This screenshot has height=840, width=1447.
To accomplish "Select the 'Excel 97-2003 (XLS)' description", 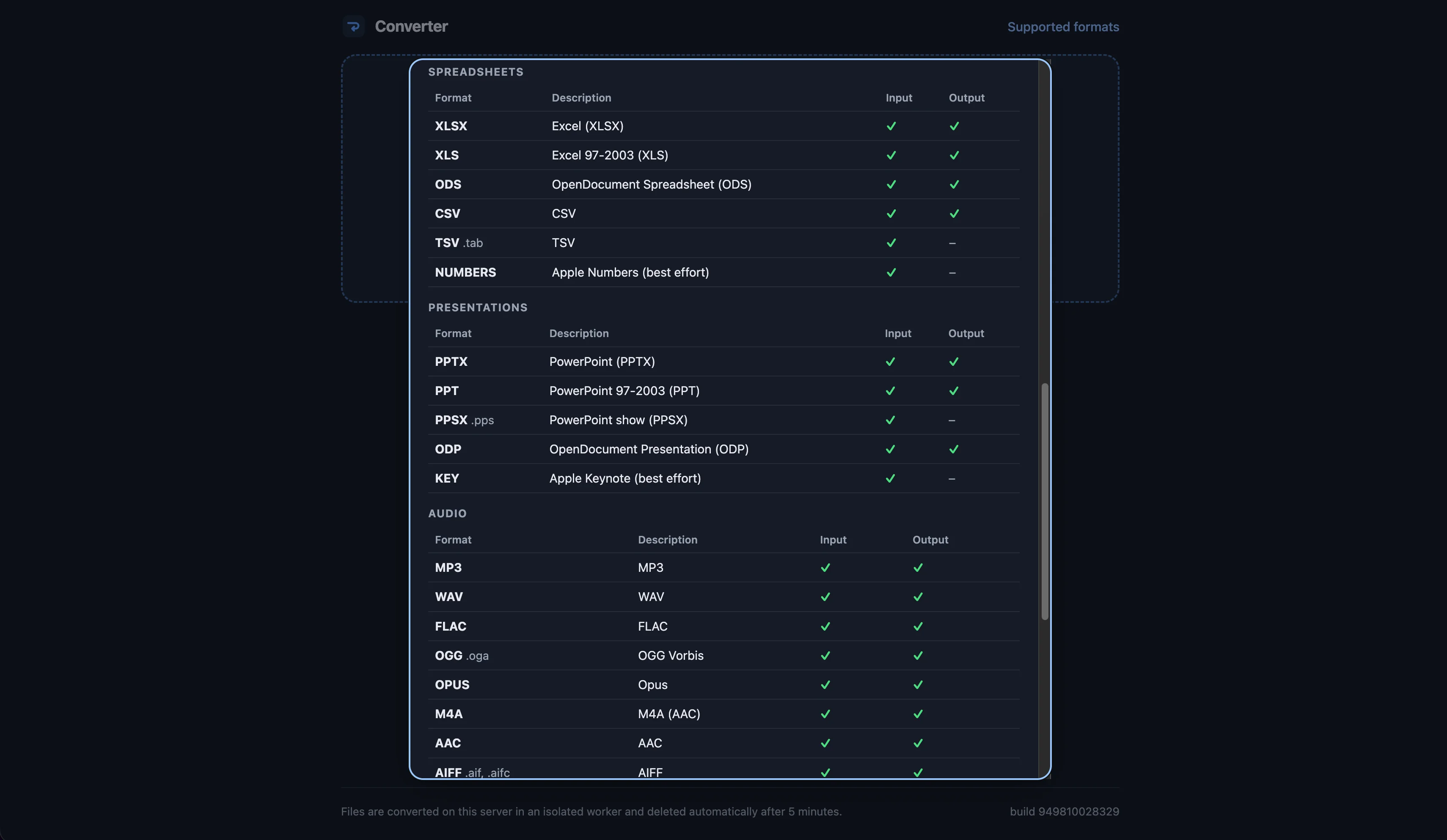I will tap(610, 155).
